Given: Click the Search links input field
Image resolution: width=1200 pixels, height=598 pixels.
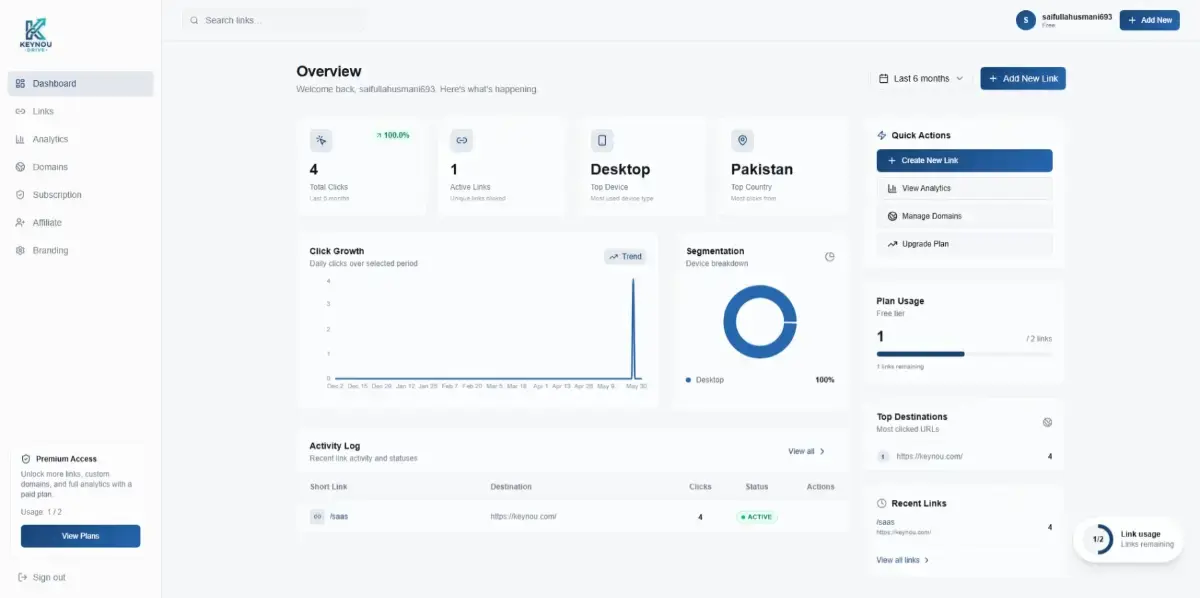Looking at the screenshot, I should pos(275,20).
